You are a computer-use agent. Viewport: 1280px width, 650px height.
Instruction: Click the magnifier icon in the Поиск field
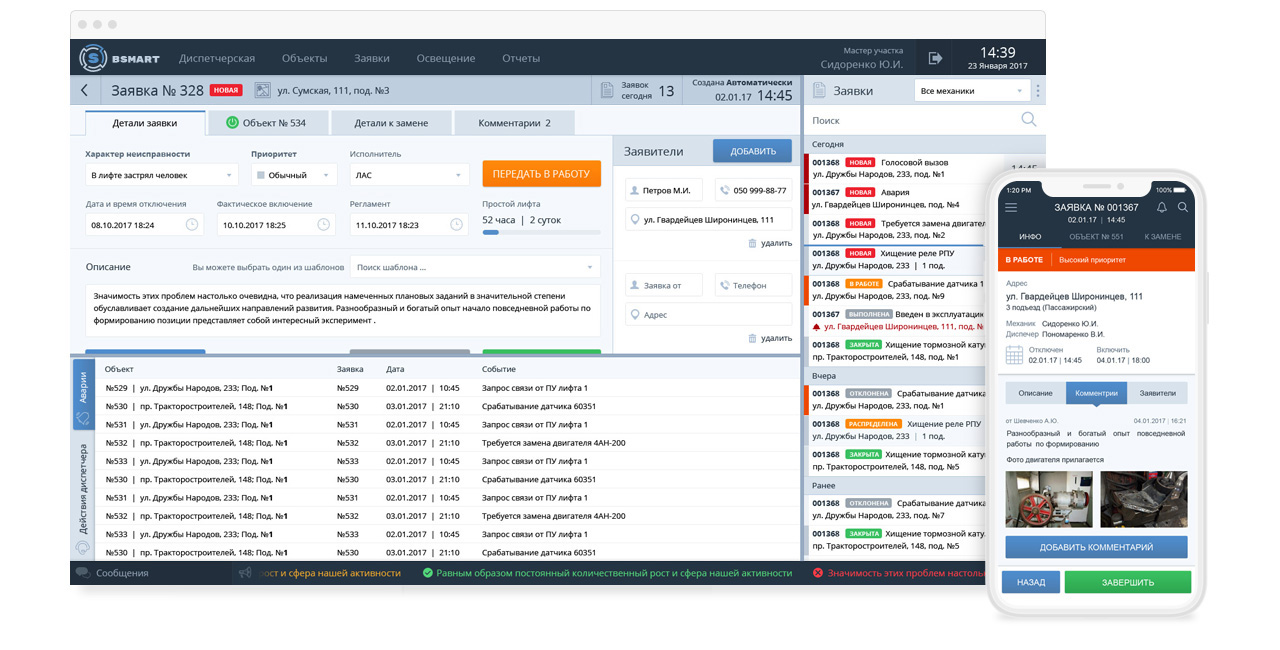[1028, 120]
